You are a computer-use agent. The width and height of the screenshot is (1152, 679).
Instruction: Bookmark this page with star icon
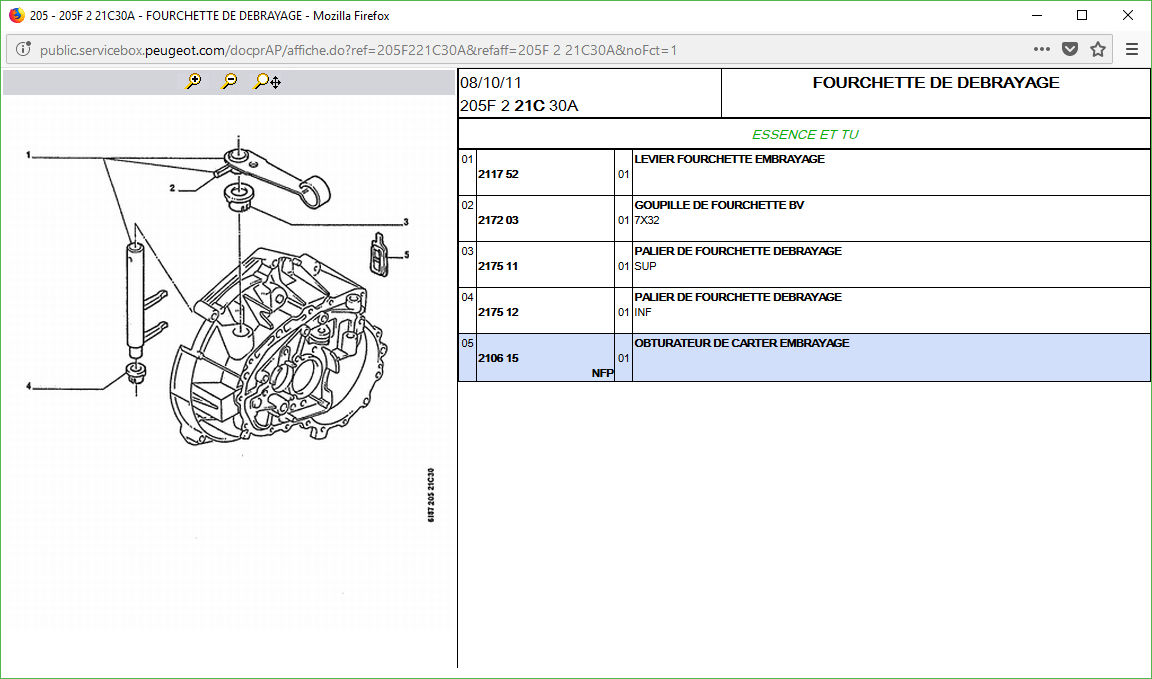(x=1098, y=49)
